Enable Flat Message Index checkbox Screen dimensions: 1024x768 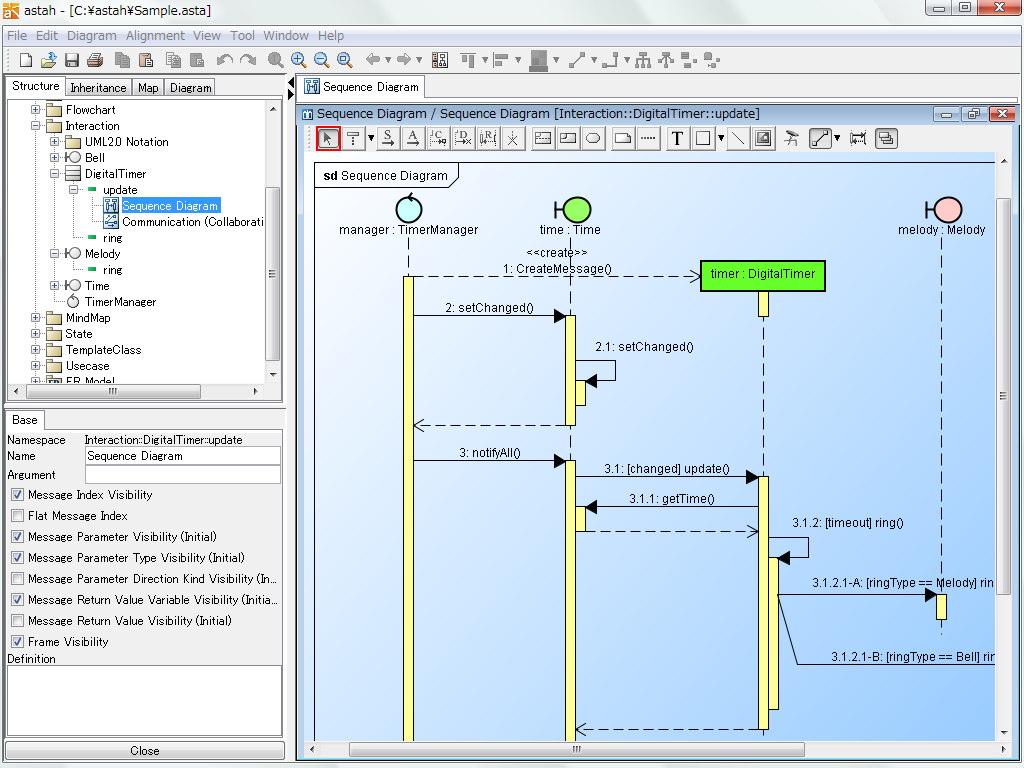click(x=18, y=516)
